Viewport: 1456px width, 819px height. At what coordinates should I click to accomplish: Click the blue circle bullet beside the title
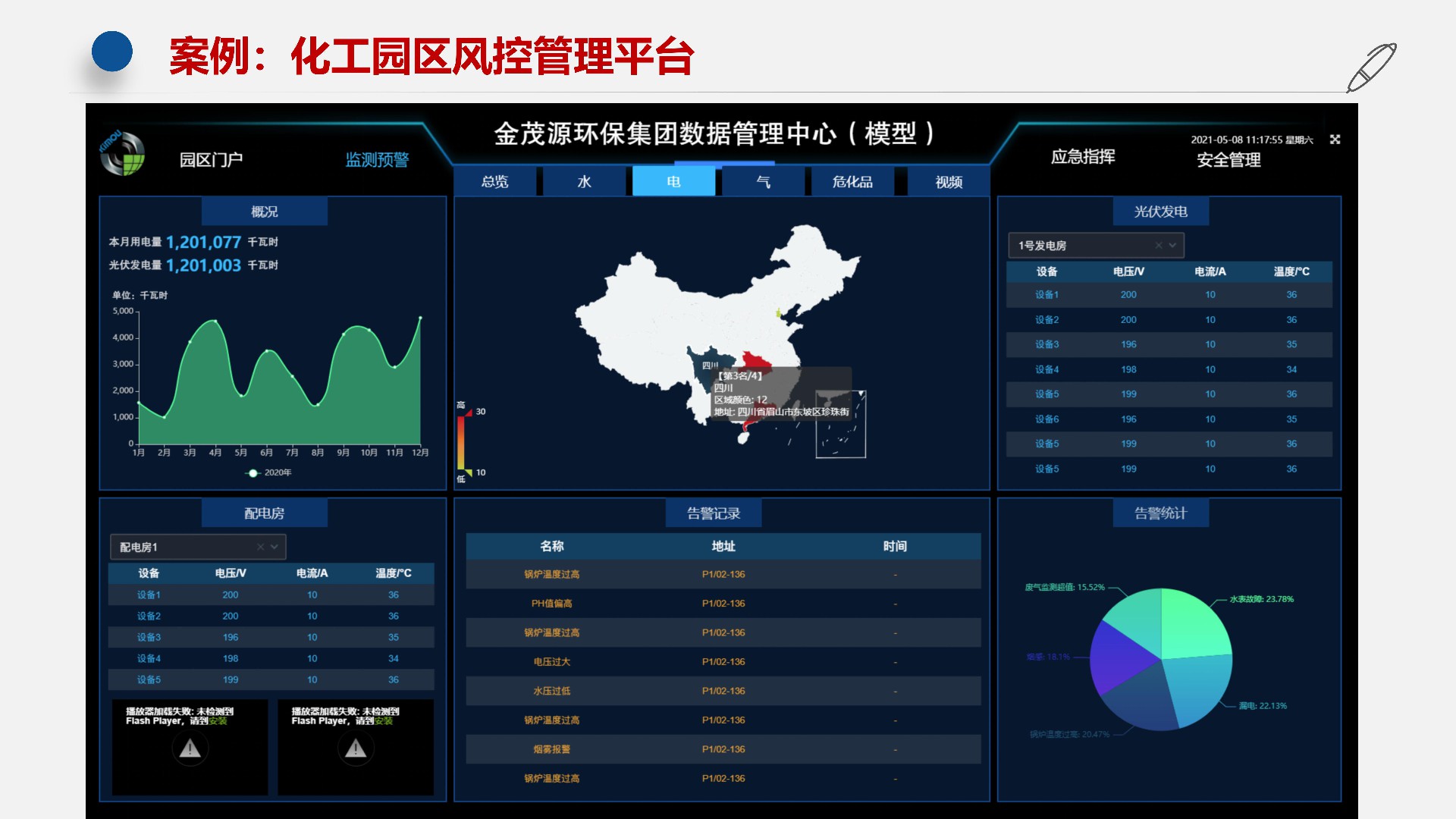tap(112, 52)
